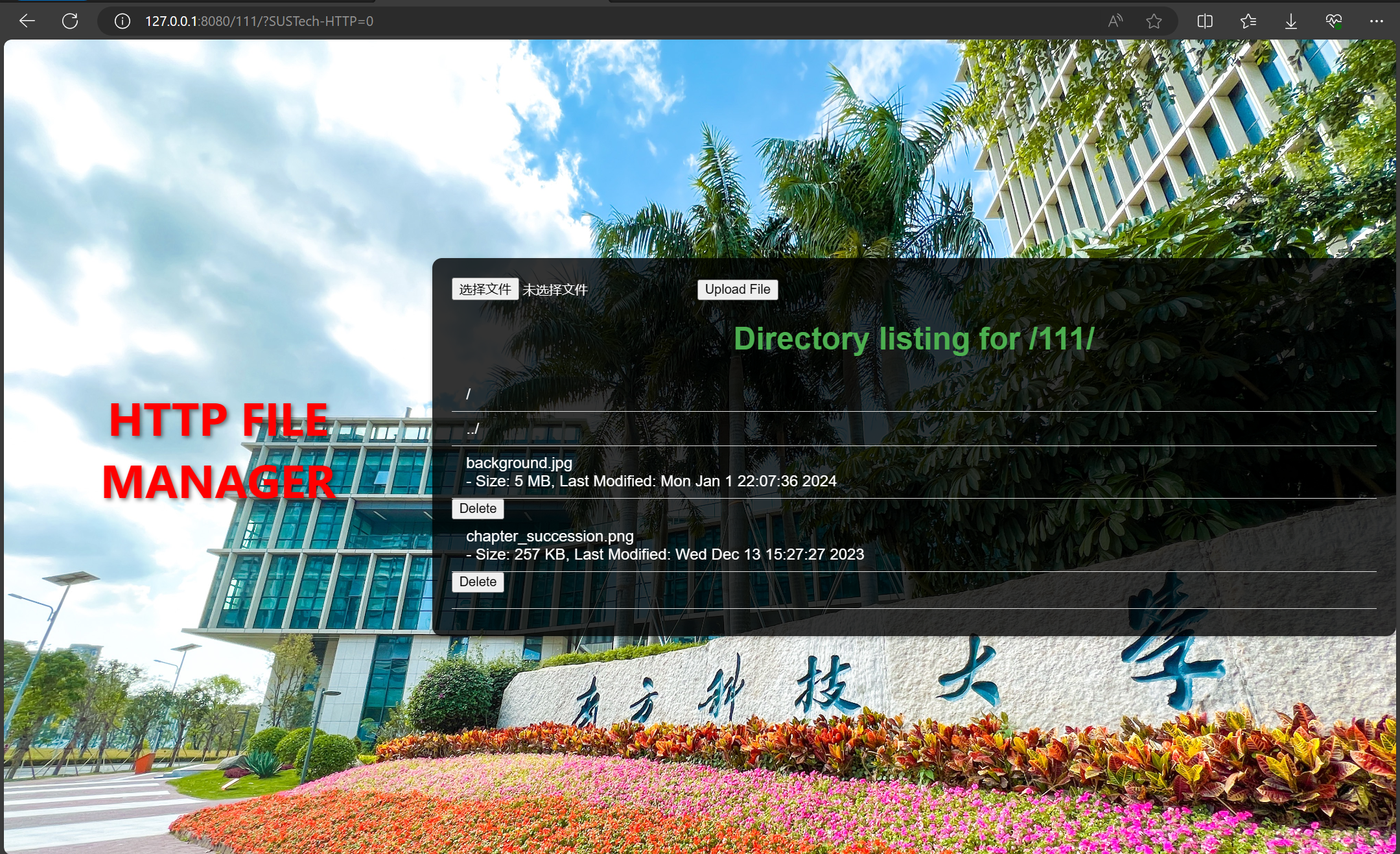Go back using the browser back arrow

click(x=27, y=21)
